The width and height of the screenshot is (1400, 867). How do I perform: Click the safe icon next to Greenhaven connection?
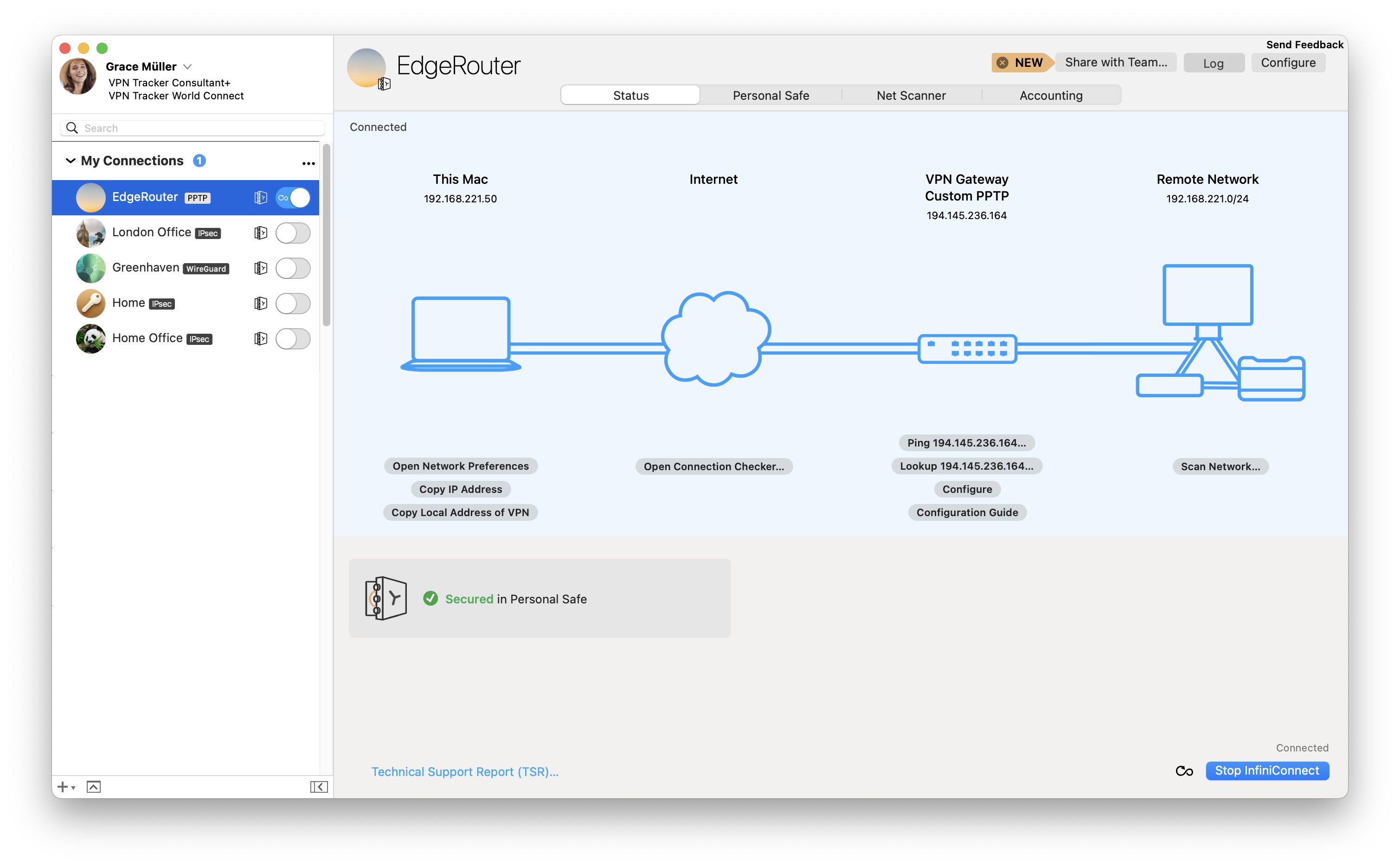pyautogui.click(x=261, y=268)
